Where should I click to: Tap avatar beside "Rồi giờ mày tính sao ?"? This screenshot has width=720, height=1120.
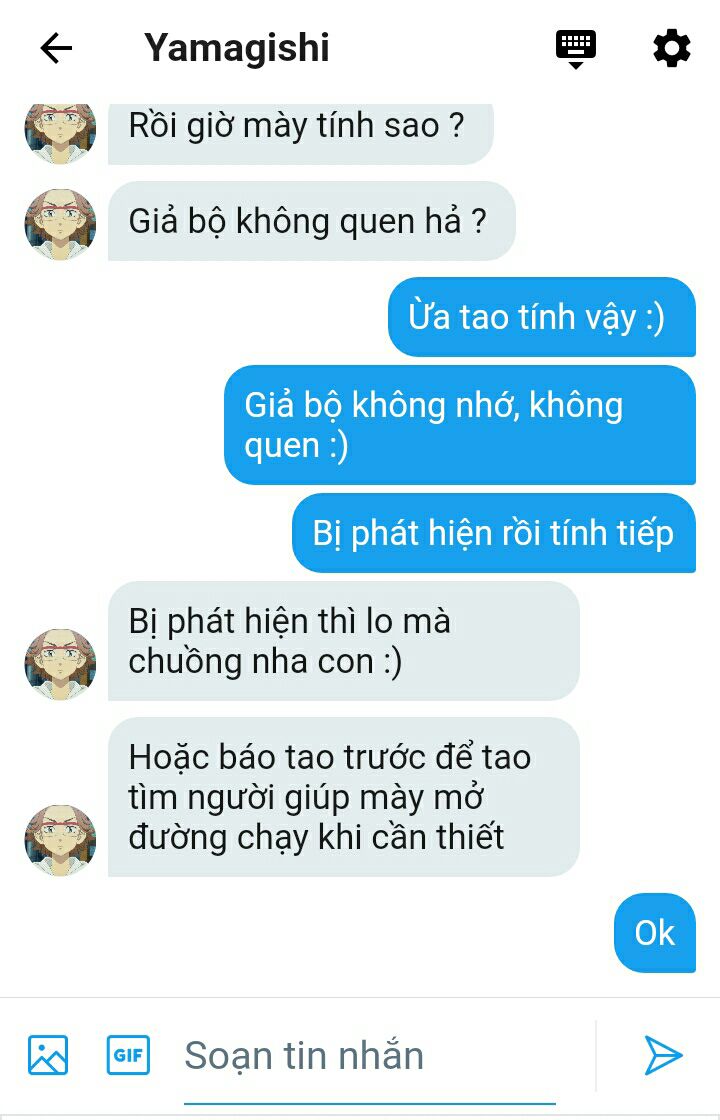tap(60, 134)
